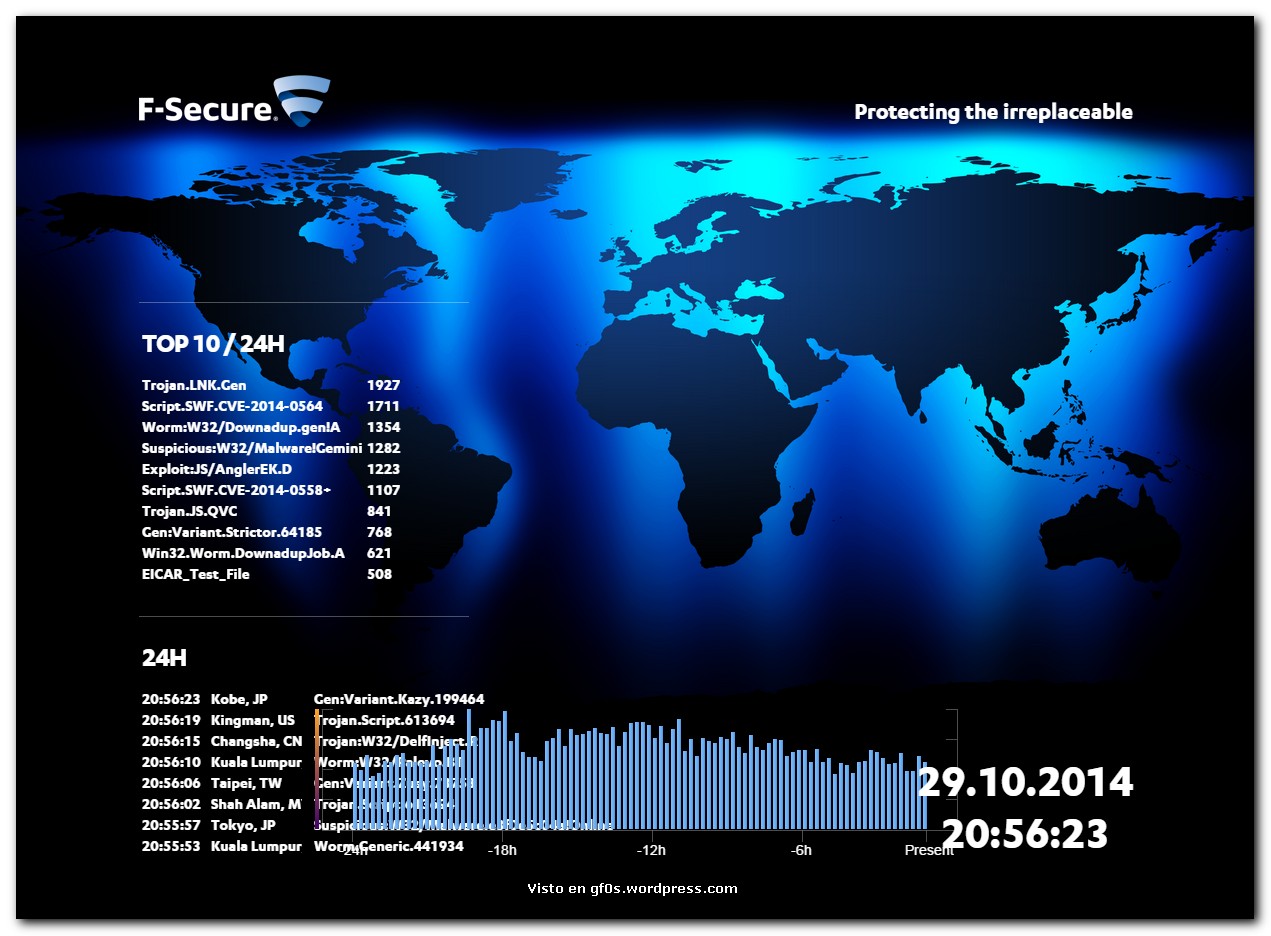The height and width of the screenshot is (936, 1271).
Task: Click the -18h marker on the chart axis
Action: [x=502, y=850]
